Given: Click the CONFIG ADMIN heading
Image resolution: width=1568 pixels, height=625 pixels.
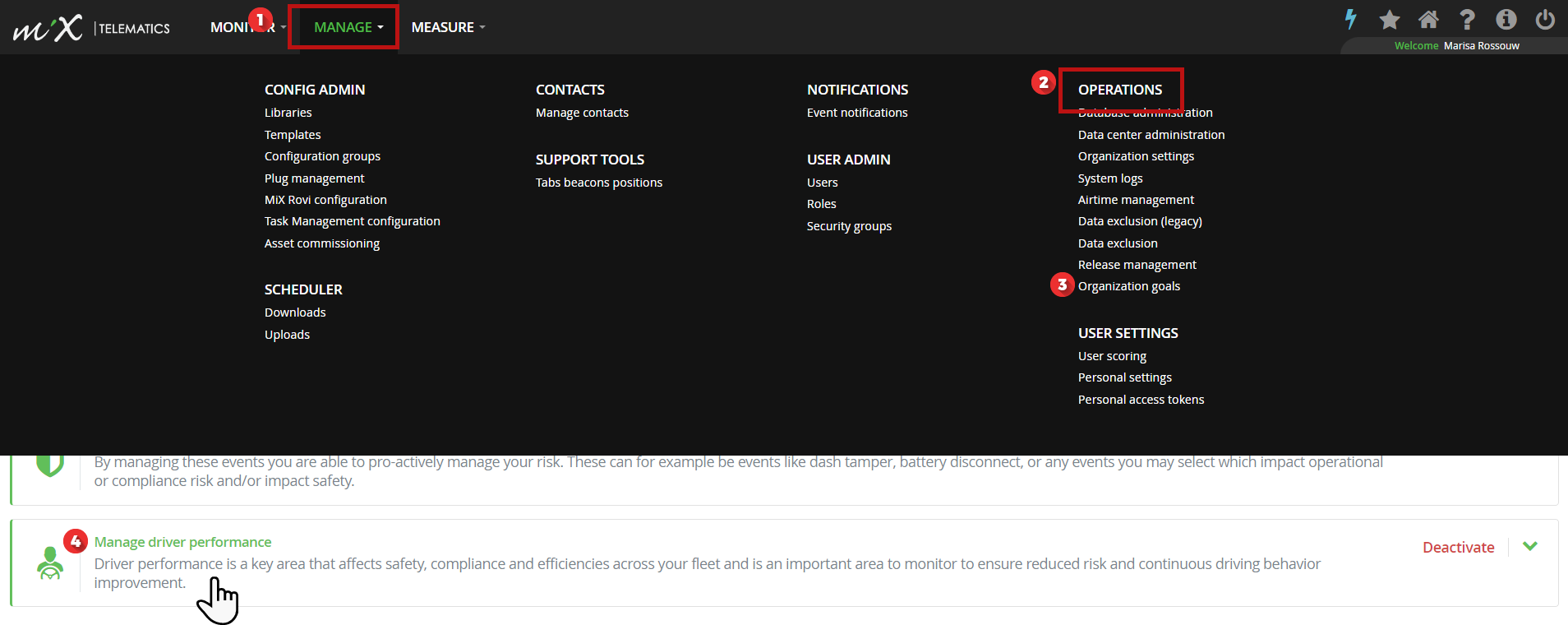Looking at the screenshot, I should tap(315, 90).
